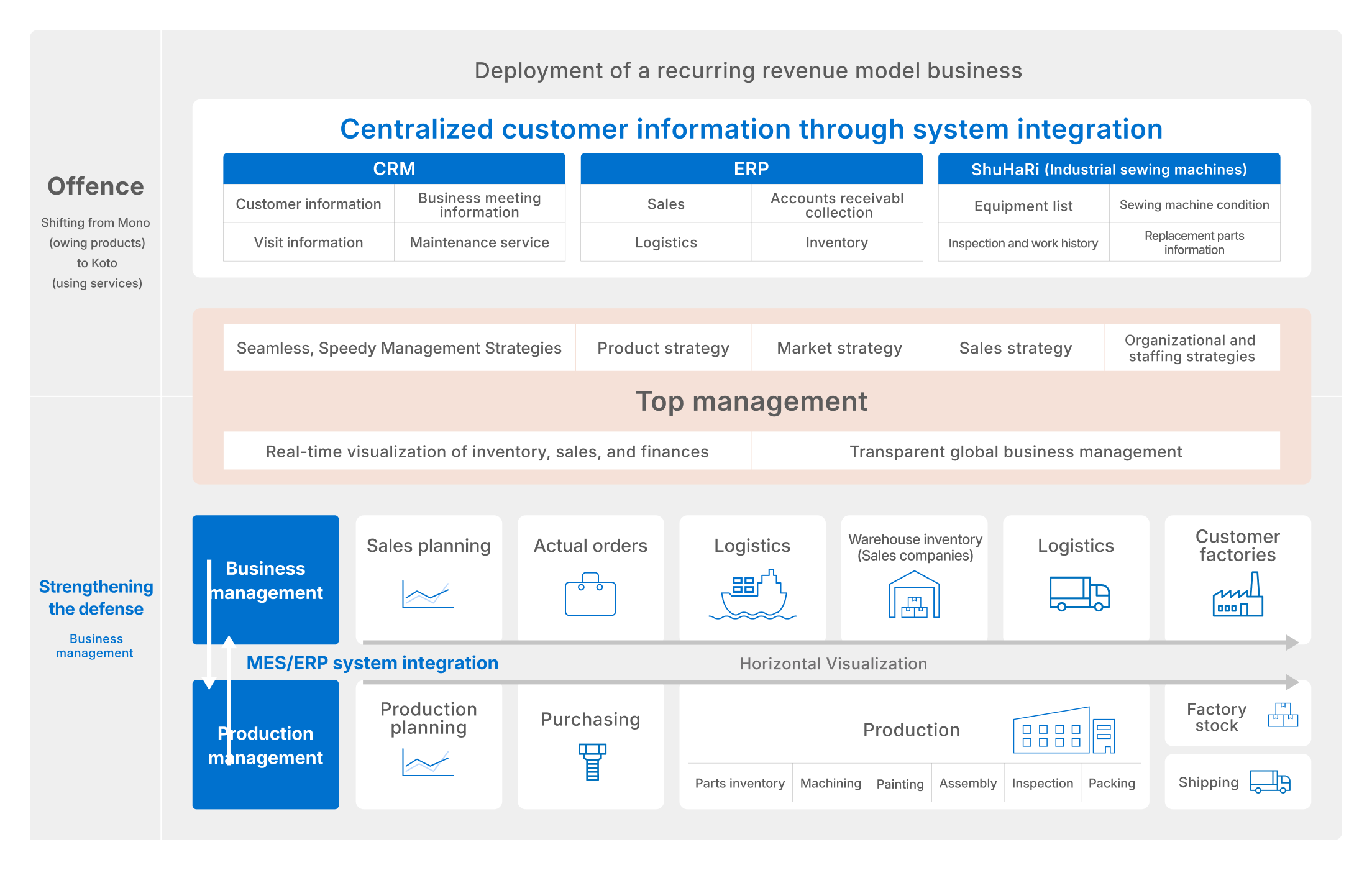1372x870 pixels.
Task: Select the ERP header
Action: point(751,168)
